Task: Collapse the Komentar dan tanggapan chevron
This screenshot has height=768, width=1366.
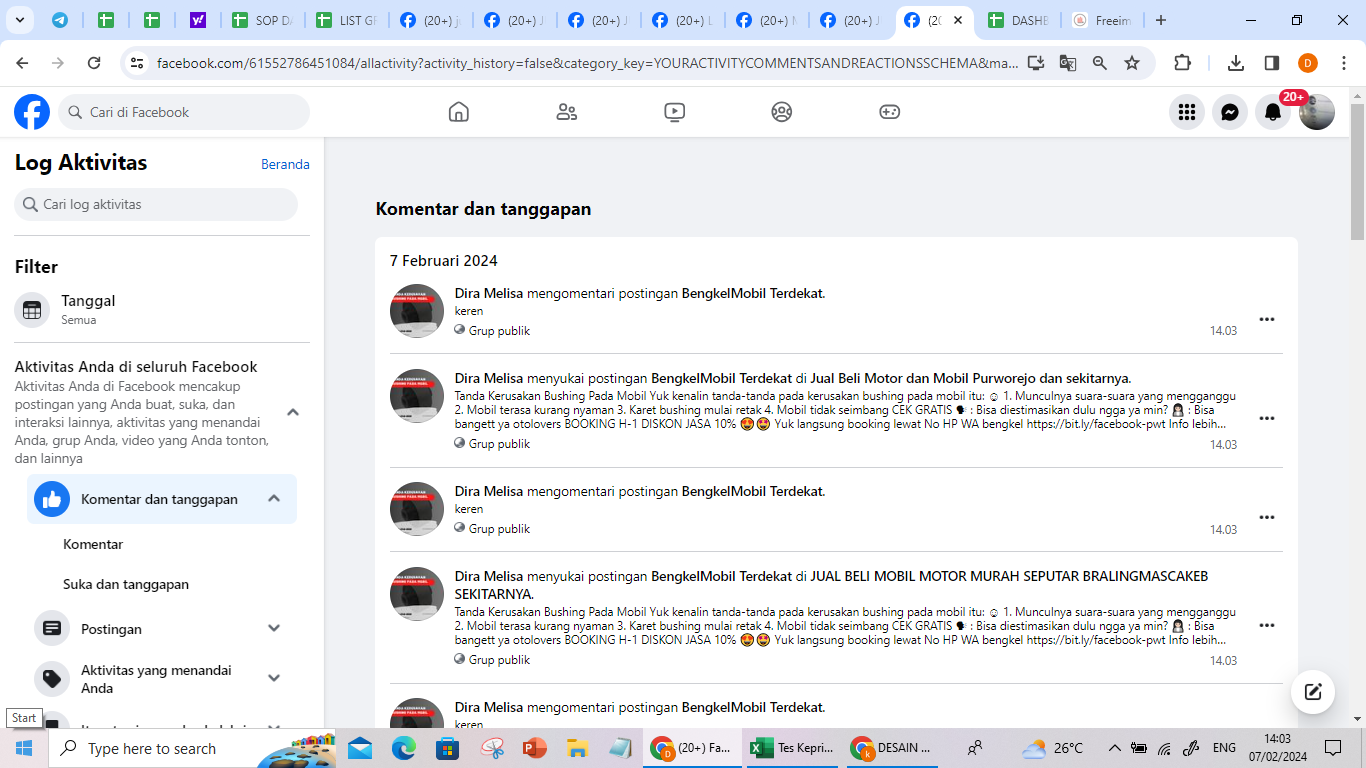Action: tap(274, 499)
